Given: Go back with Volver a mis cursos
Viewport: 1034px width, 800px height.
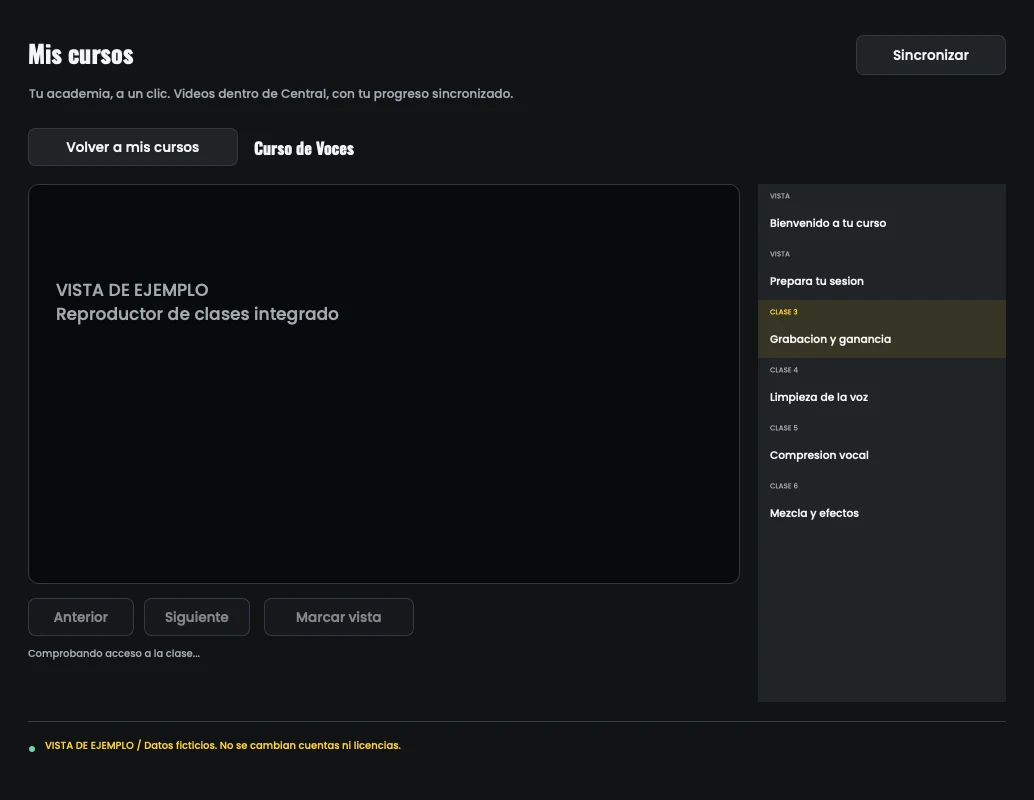Looking at the screenshot, I should [133, 147].
